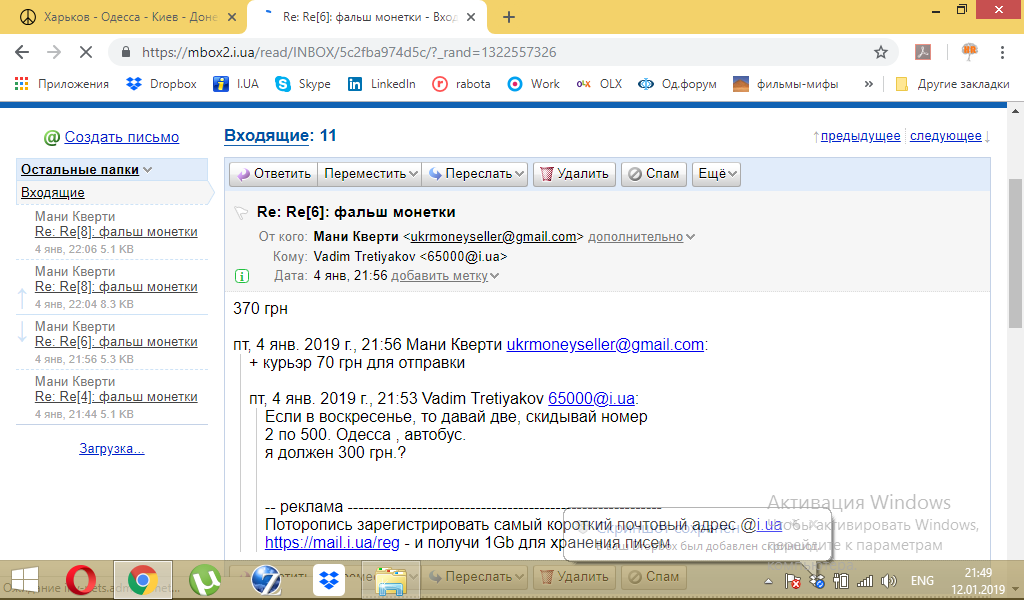Image resolution: width=1024 pixels, height=600 pixels.
Task: Open the rabota bookmark
Action: coord(462,84)
